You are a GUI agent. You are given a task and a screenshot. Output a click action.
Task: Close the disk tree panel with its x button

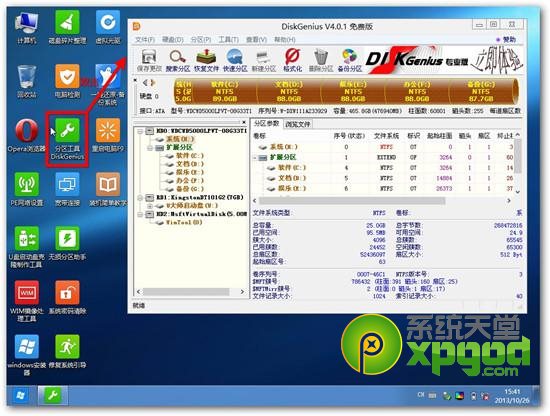point(244,122)
